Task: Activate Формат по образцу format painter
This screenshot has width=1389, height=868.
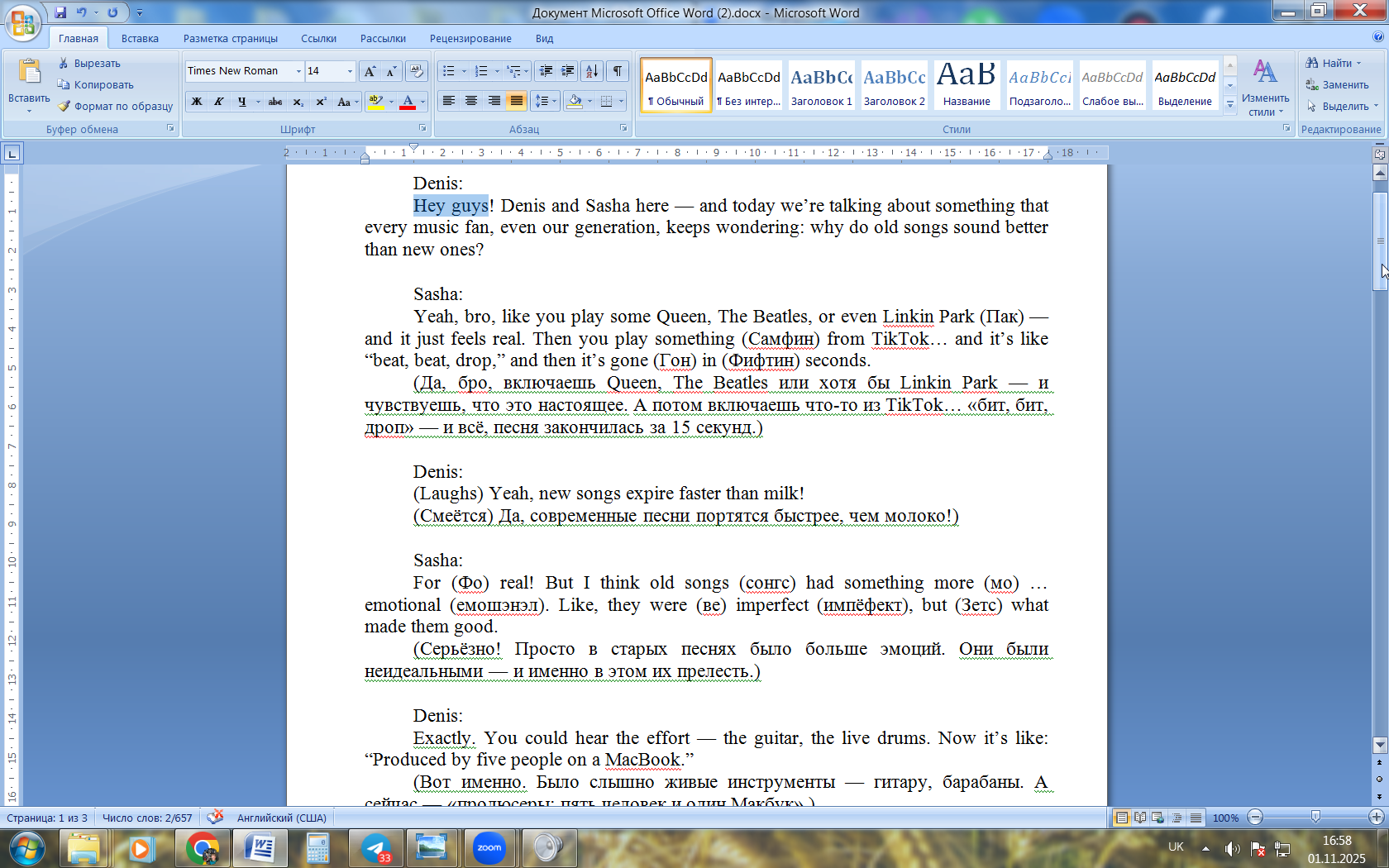Action: (116, 106)
